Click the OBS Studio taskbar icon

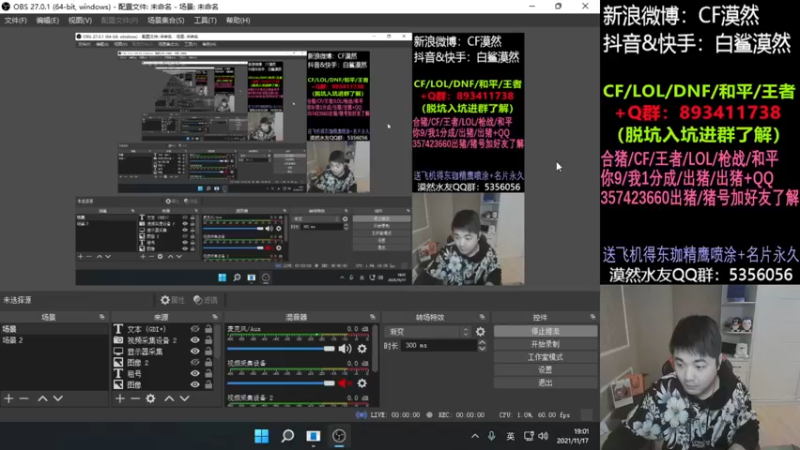339,436
